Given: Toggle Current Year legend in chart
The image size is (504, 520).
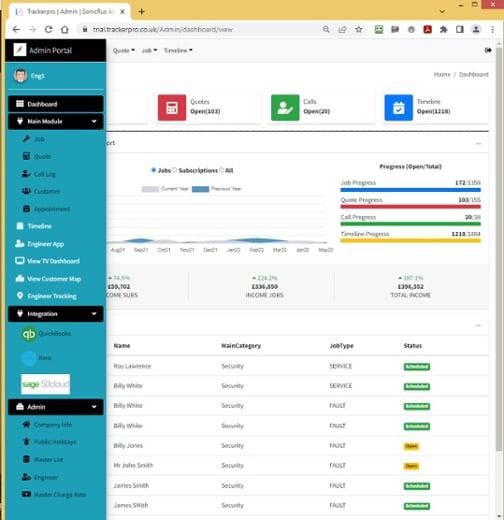Looking at the screenshot, I should click(165, 189).
